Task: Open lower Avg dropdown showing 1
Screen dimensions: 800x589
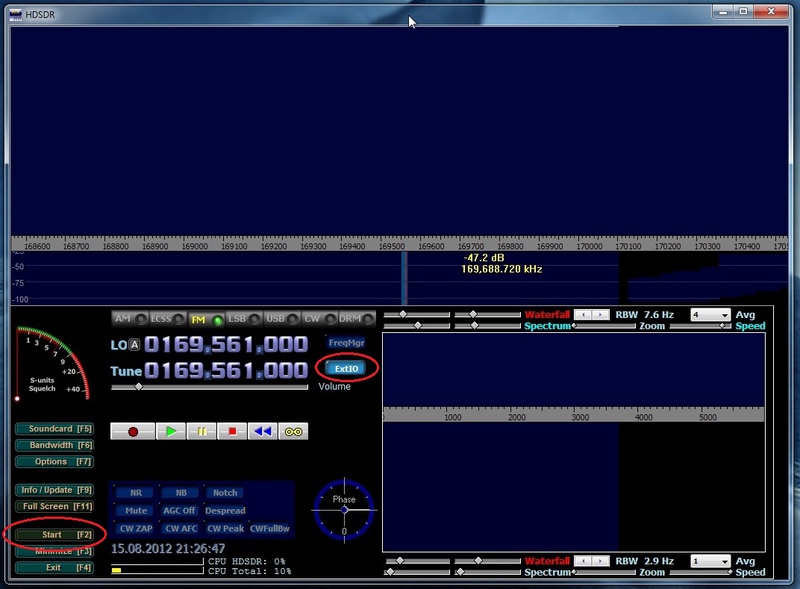Action: click(710, 561)
